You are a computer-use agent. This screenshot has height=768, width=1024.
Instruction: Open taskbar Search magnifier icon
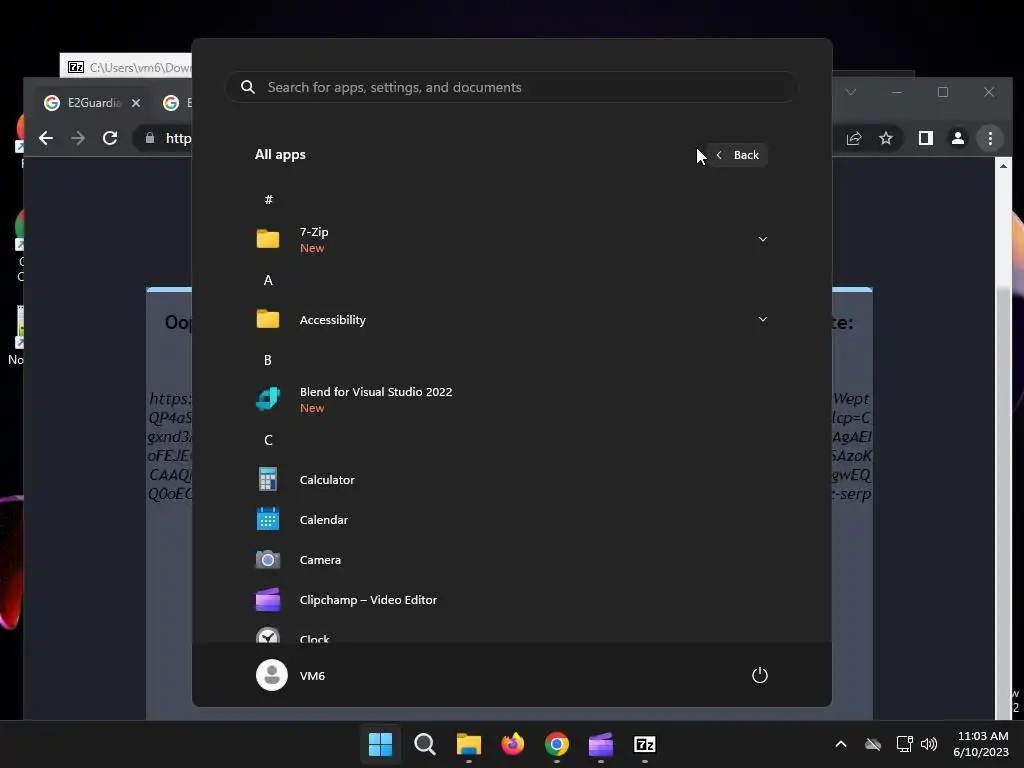point(424,744)
